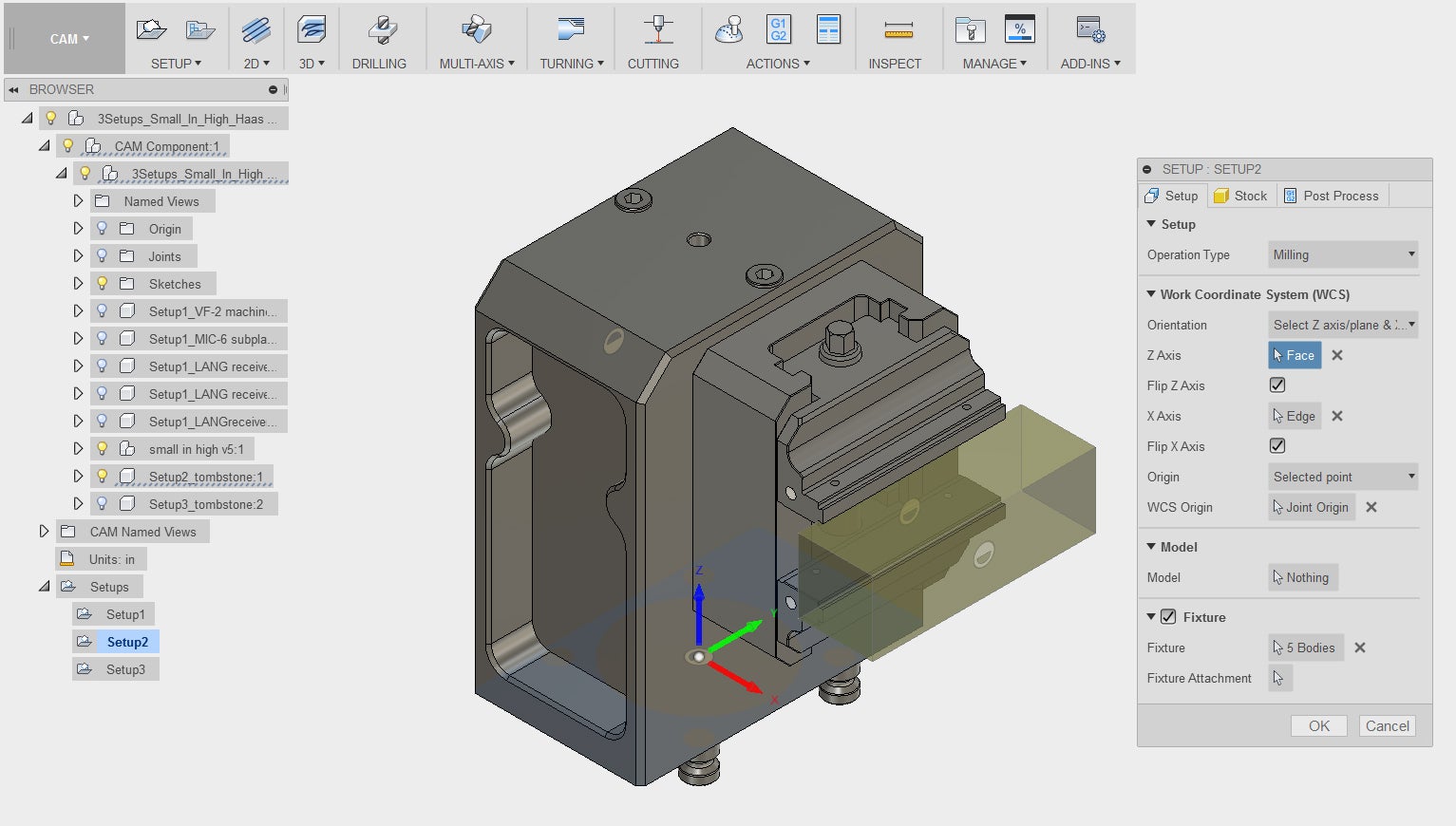Toggle visibility bulb for Sketches folder

click(103, 284)
